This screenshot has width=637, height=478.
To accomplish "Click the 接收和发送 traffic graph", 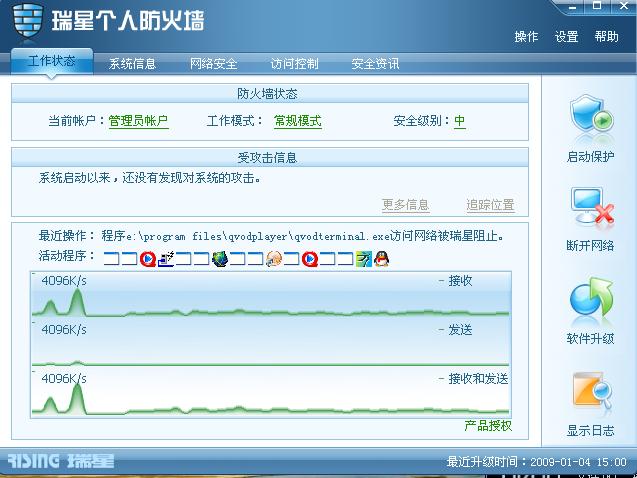I will (271, 393).
